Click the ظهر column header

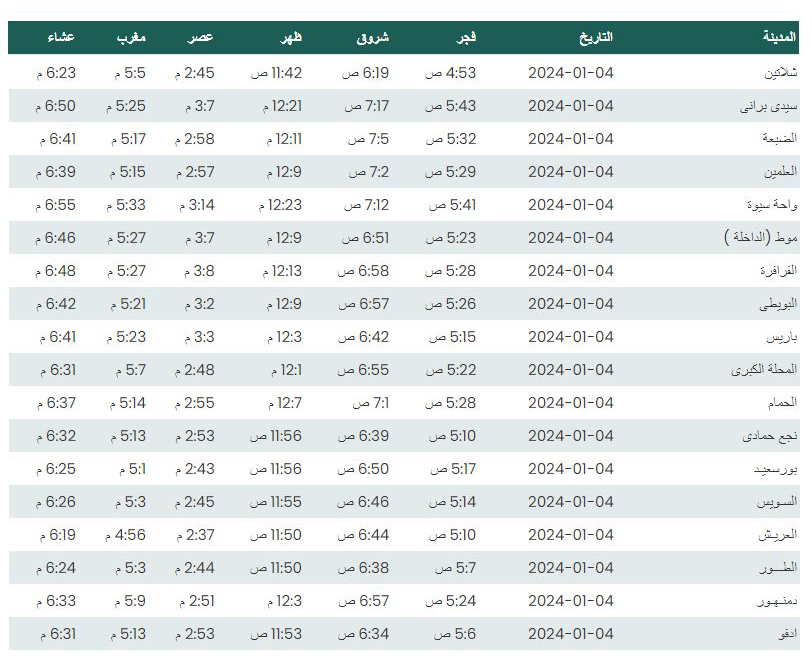(291, 37)
